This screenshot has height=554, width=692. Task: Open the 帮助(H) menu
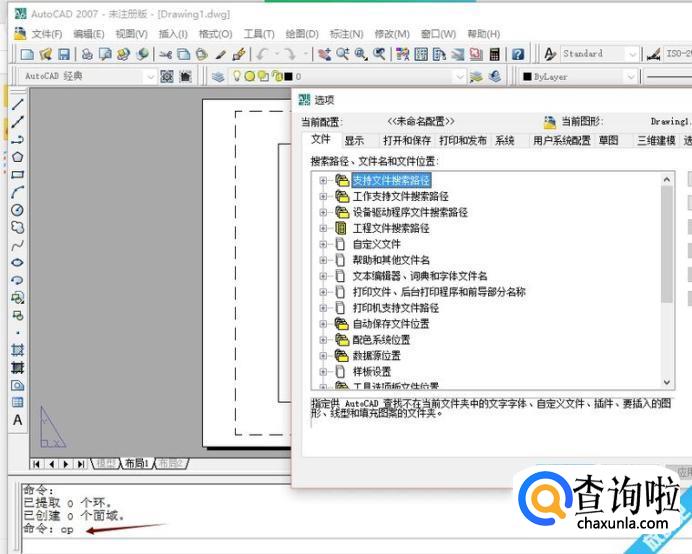[x=484, y=34]
